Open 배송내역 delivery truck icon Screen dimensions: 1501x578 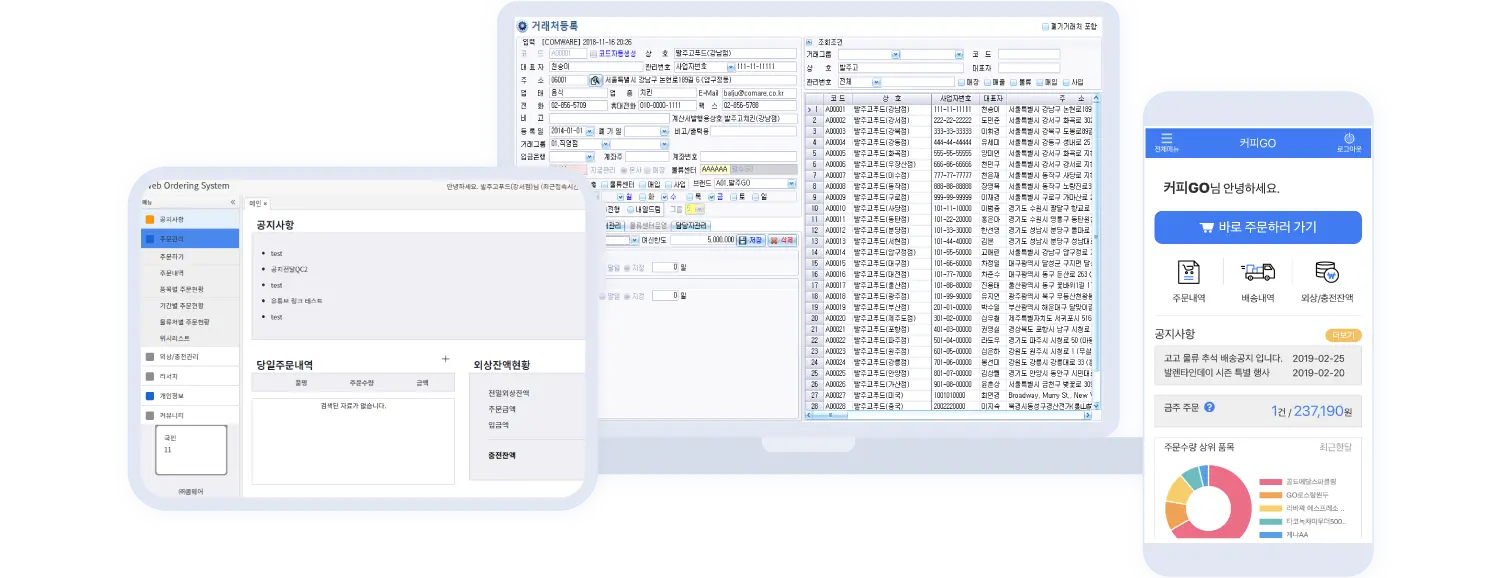click(x=1257, y=273)
